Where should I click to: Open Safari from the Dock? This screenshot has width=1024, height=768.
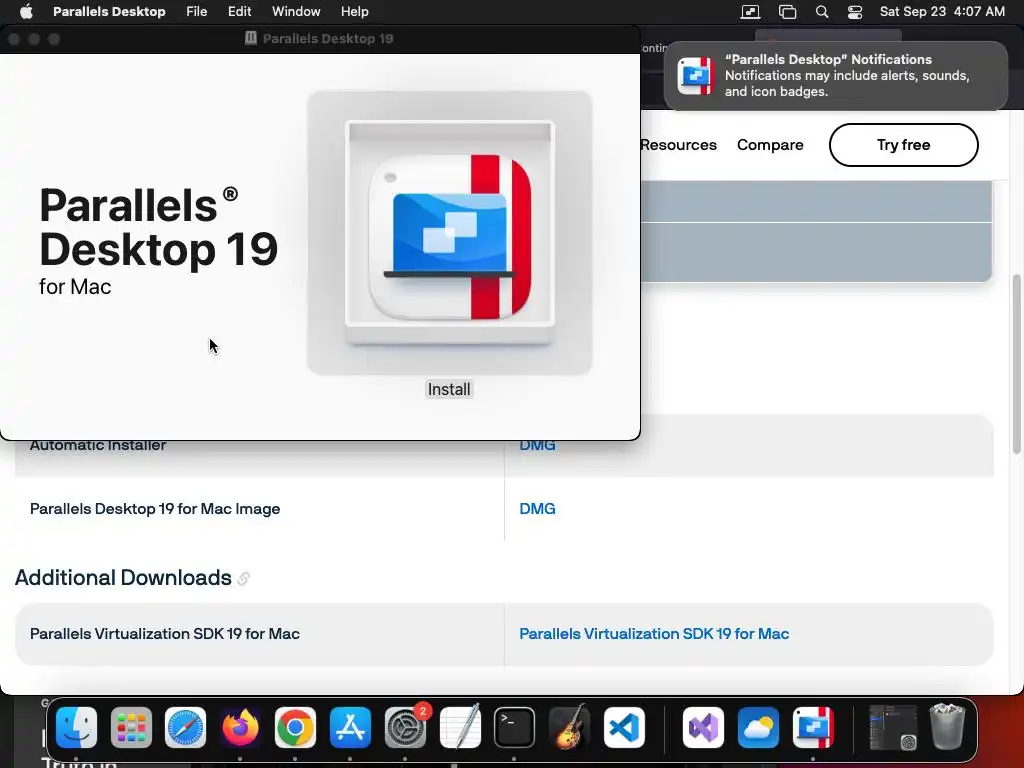(x=185, y=727)
